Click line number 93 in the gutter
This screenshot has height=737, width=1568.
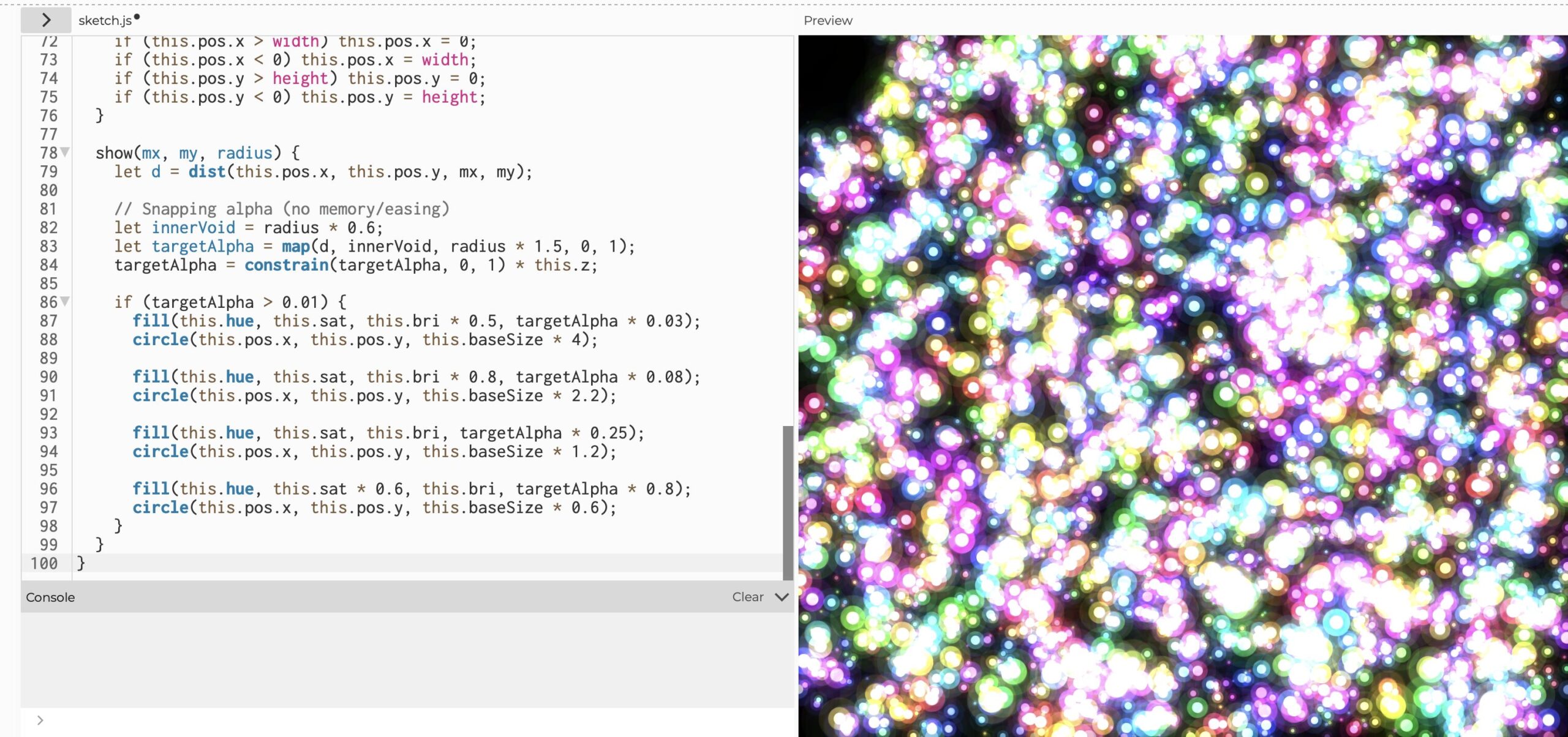pyautogui.click(x=48, y=433)
